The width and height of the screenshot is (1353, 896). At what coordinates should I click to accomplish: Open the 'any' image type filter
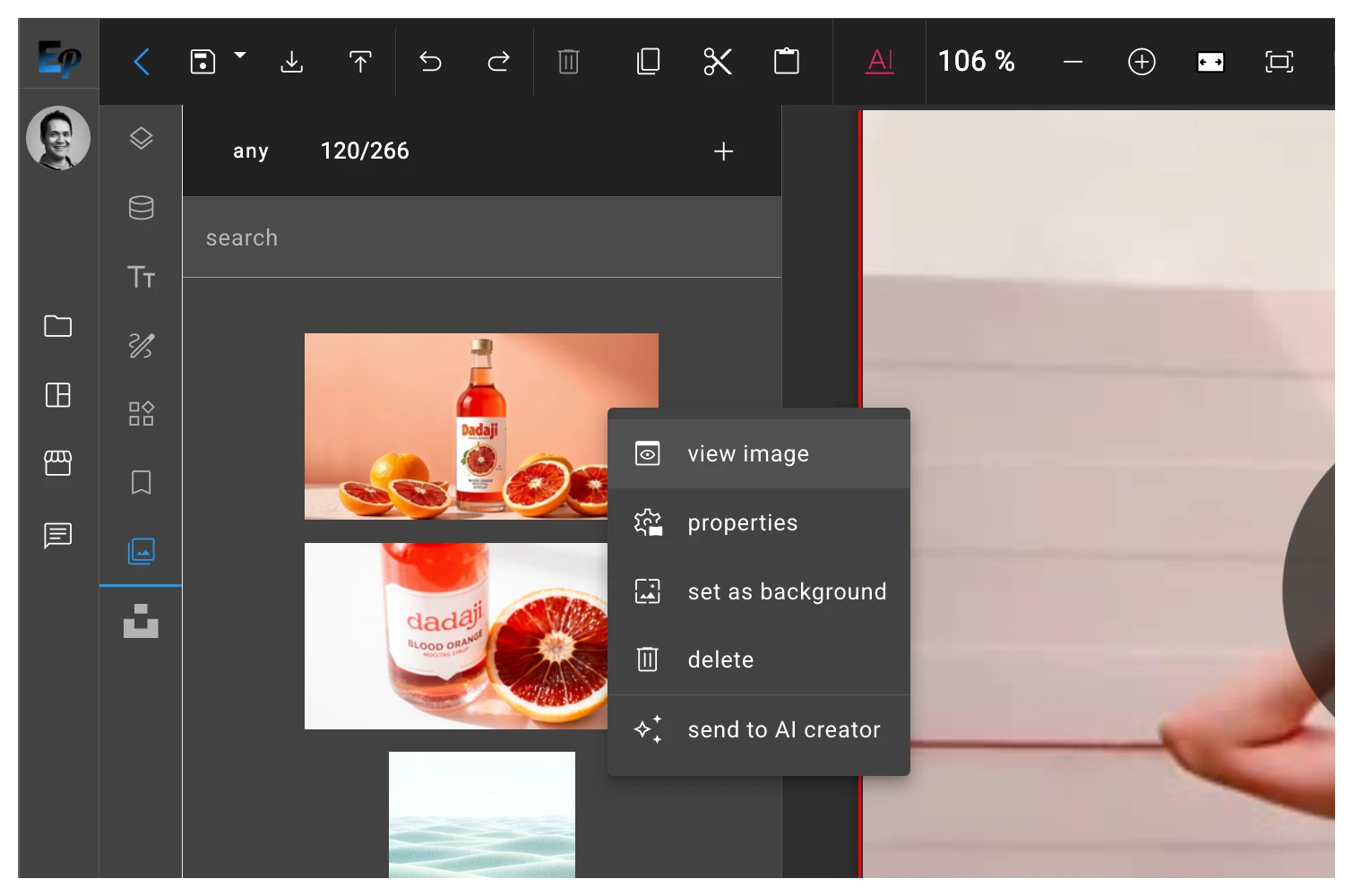(x=251, y=151)
